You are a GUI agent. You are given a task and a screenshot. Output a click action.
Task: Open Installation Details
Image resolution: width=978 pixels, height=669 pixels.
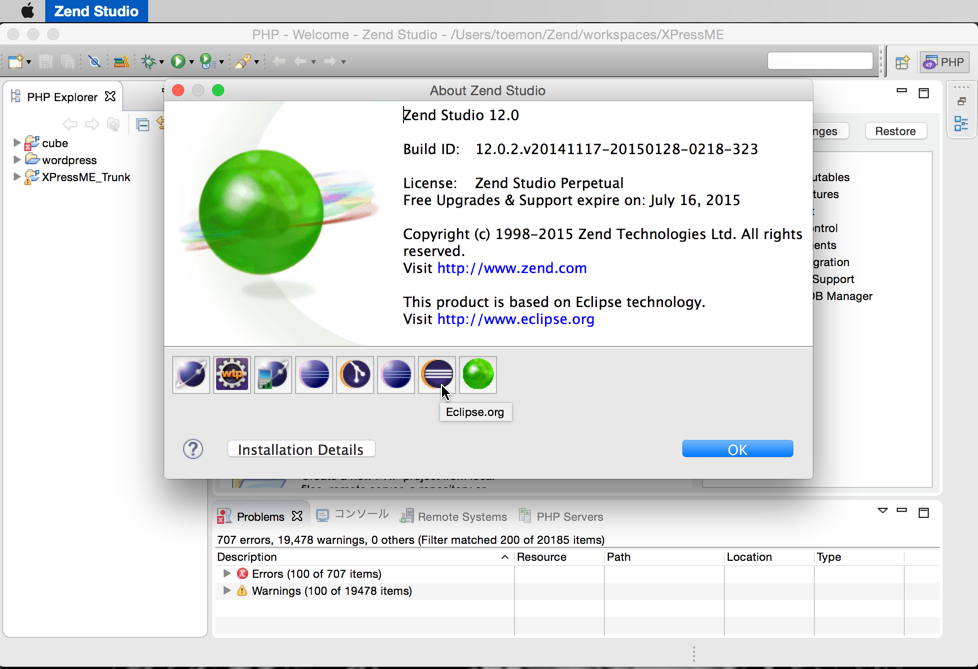point(301,450)
